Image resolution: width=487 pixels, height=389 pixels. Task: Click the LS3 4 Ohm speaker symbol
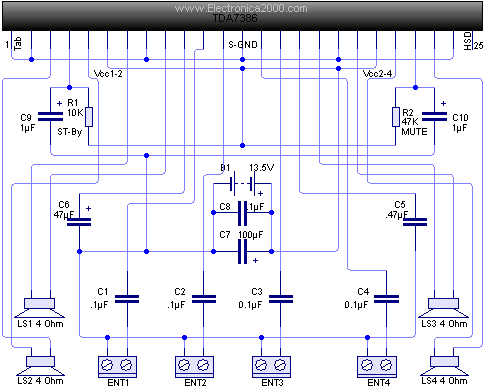pos(443,307)
